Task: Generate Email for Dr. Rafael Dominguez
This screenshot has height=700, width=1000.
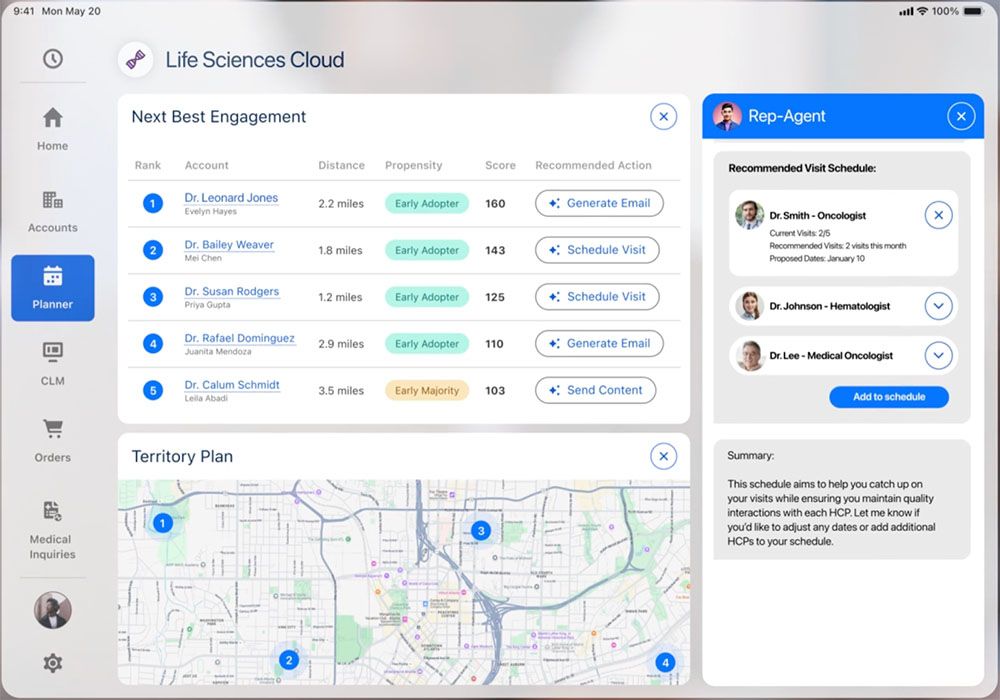Action: tap(599, 343)
